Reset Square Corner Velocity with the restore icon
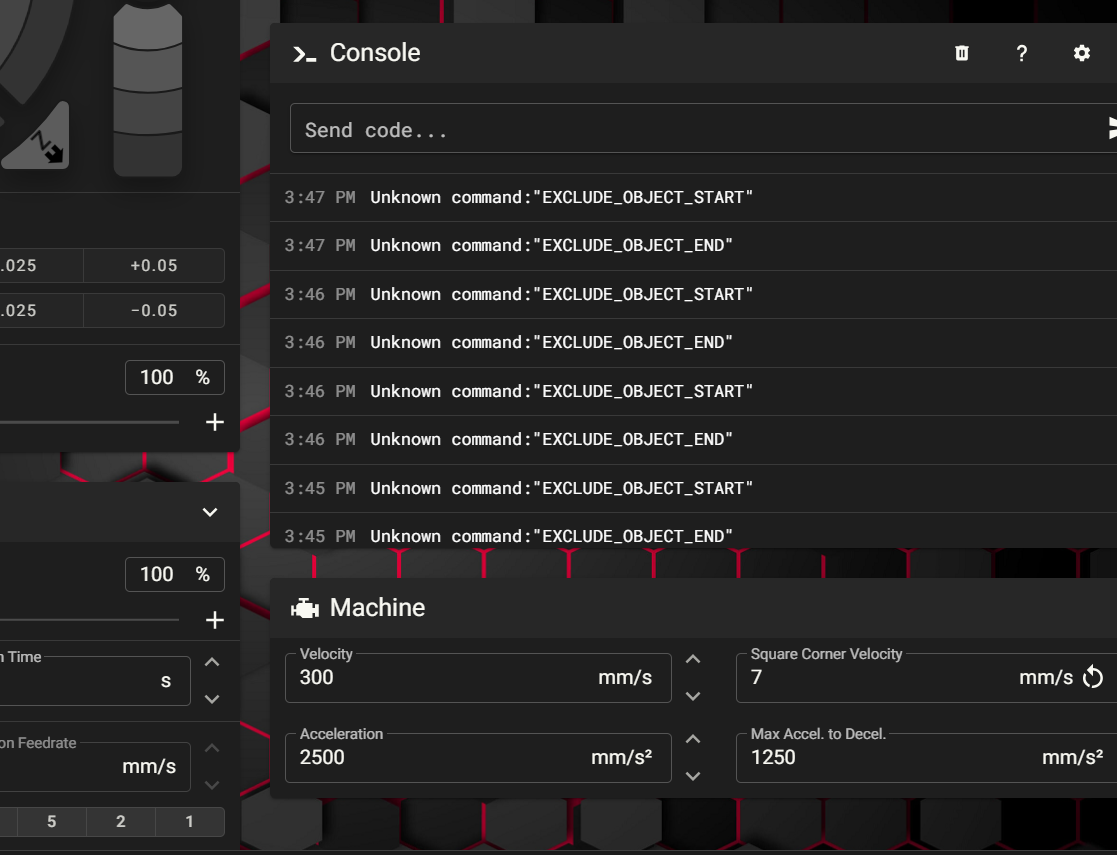Viewport: 1117px width, 855px height. tap(1093, 677)
